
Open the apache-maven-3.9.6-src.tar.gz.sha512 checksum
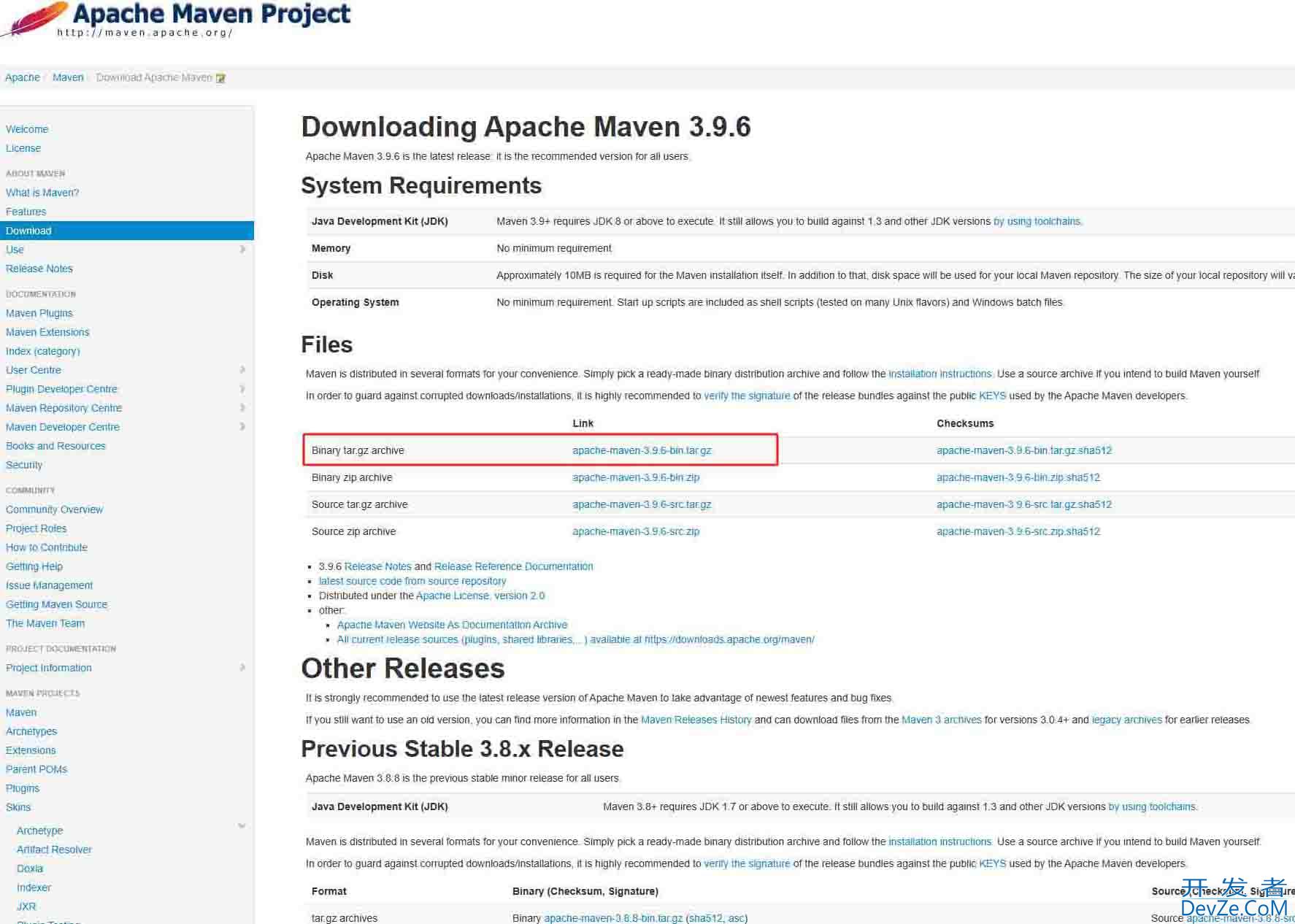tap(1023, 504)
